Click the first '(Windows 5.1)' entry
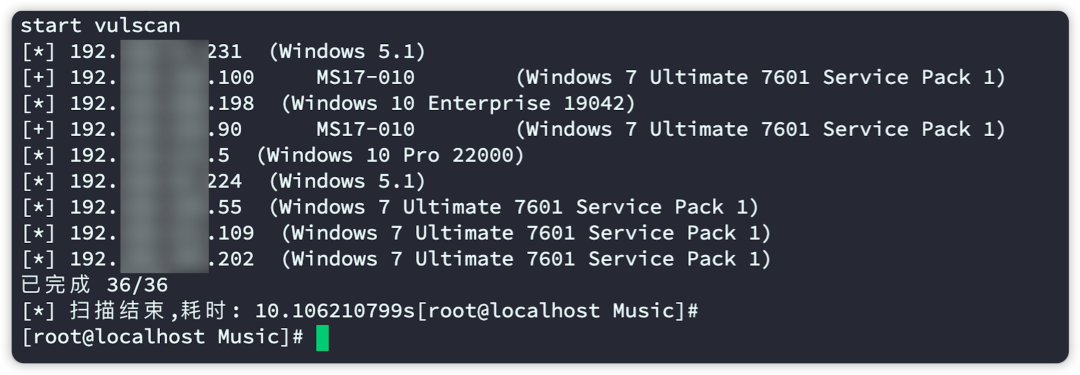Viewport: 1080px width, 375px height. pos(348,51)
